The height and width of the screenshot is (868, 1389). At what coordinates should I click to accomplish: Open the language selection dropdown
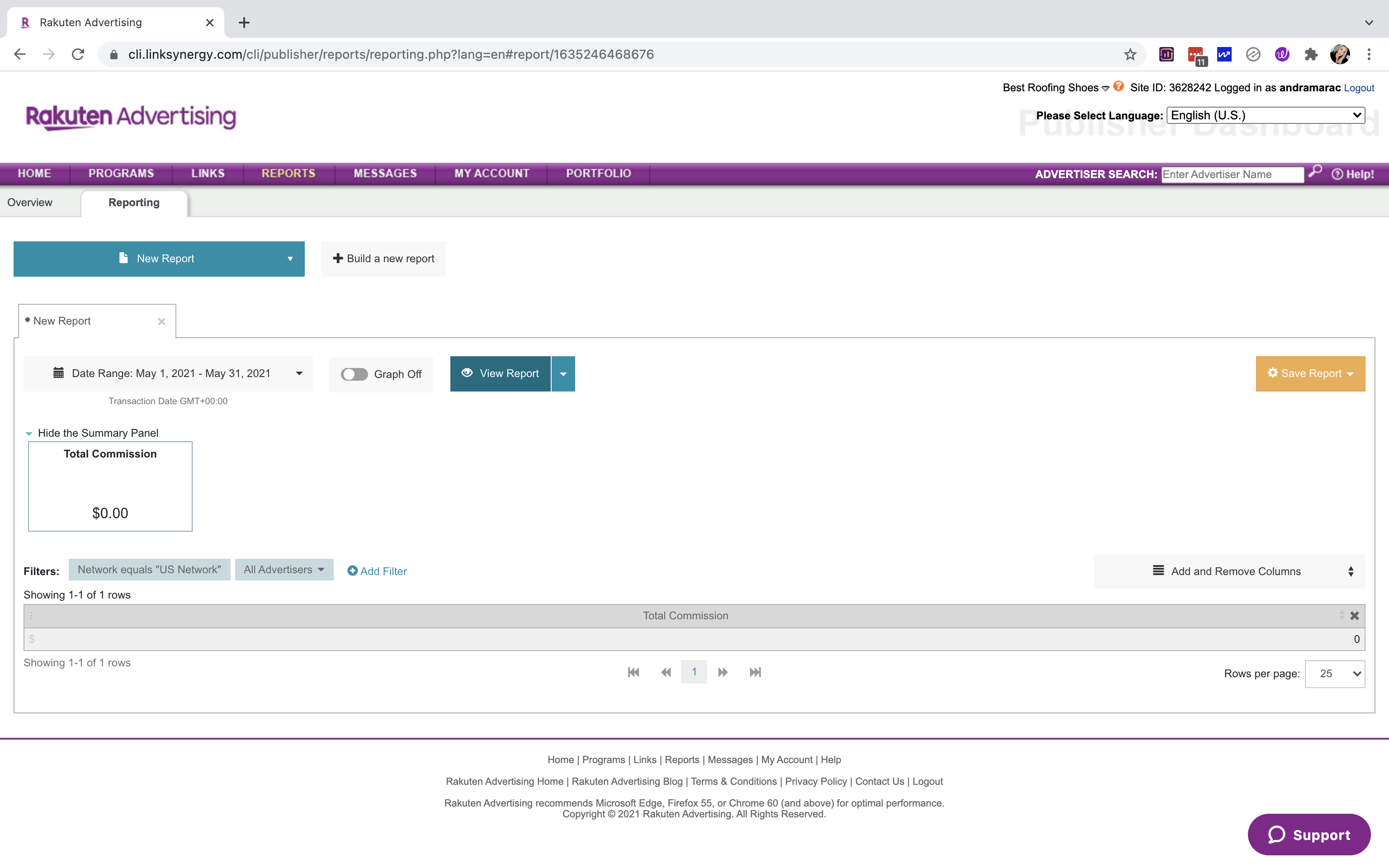(1266, 115)
